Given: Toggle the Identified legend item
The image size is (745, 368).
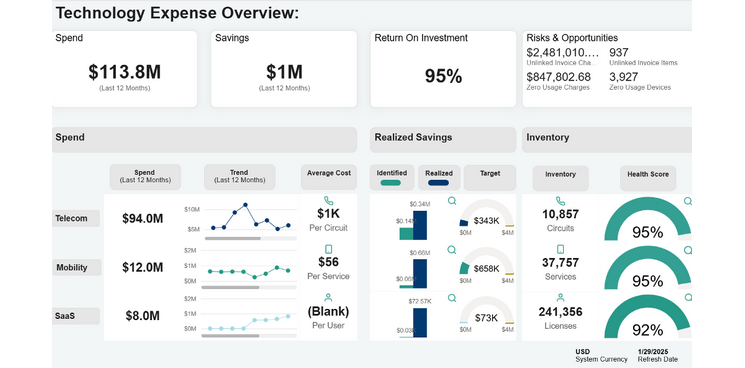Looking at the screenshot, I should click(392, 178).
